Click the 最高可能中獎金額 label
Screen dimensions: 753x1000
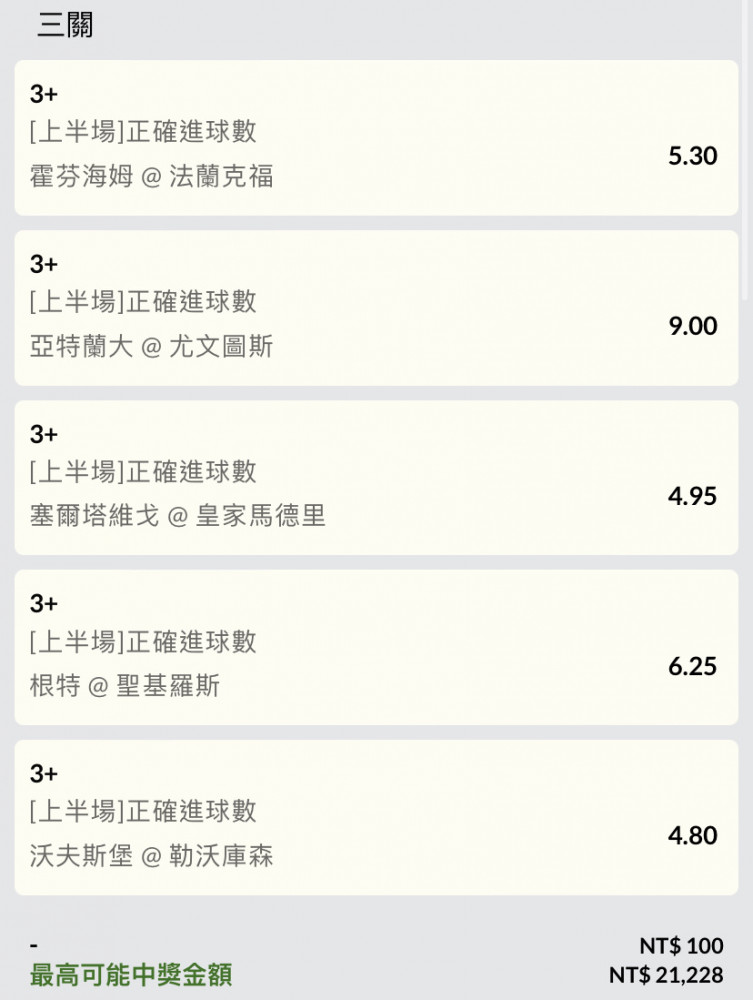tap(131, 975)
